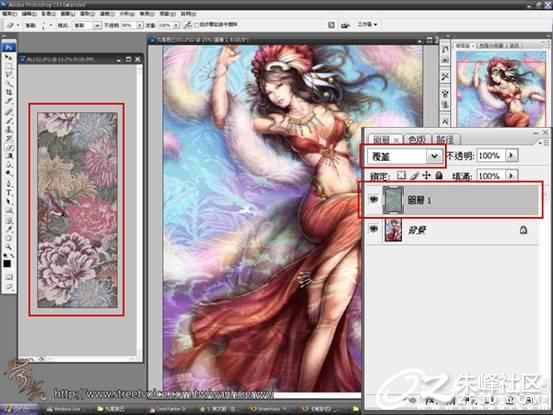553x415 pixels.
Task: Select the Hand tool
Action: click(x=8, y=238)
